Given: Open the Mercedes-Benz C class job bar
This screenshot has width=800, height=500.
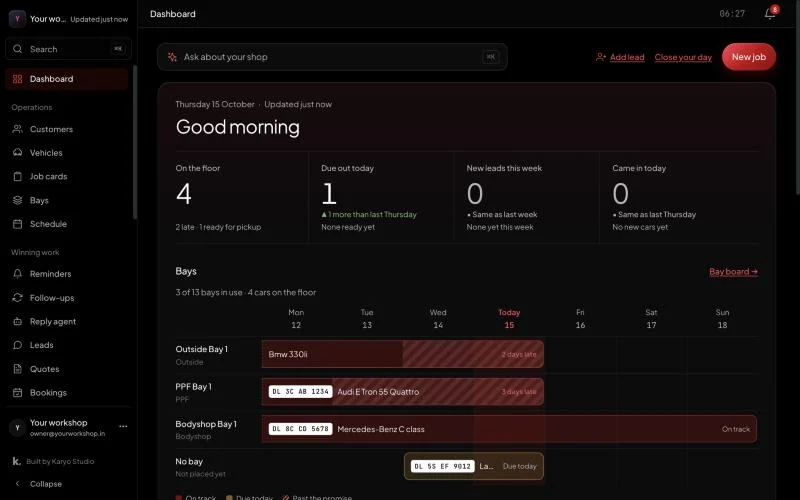Looking at the screenshot, I should 509,429.
